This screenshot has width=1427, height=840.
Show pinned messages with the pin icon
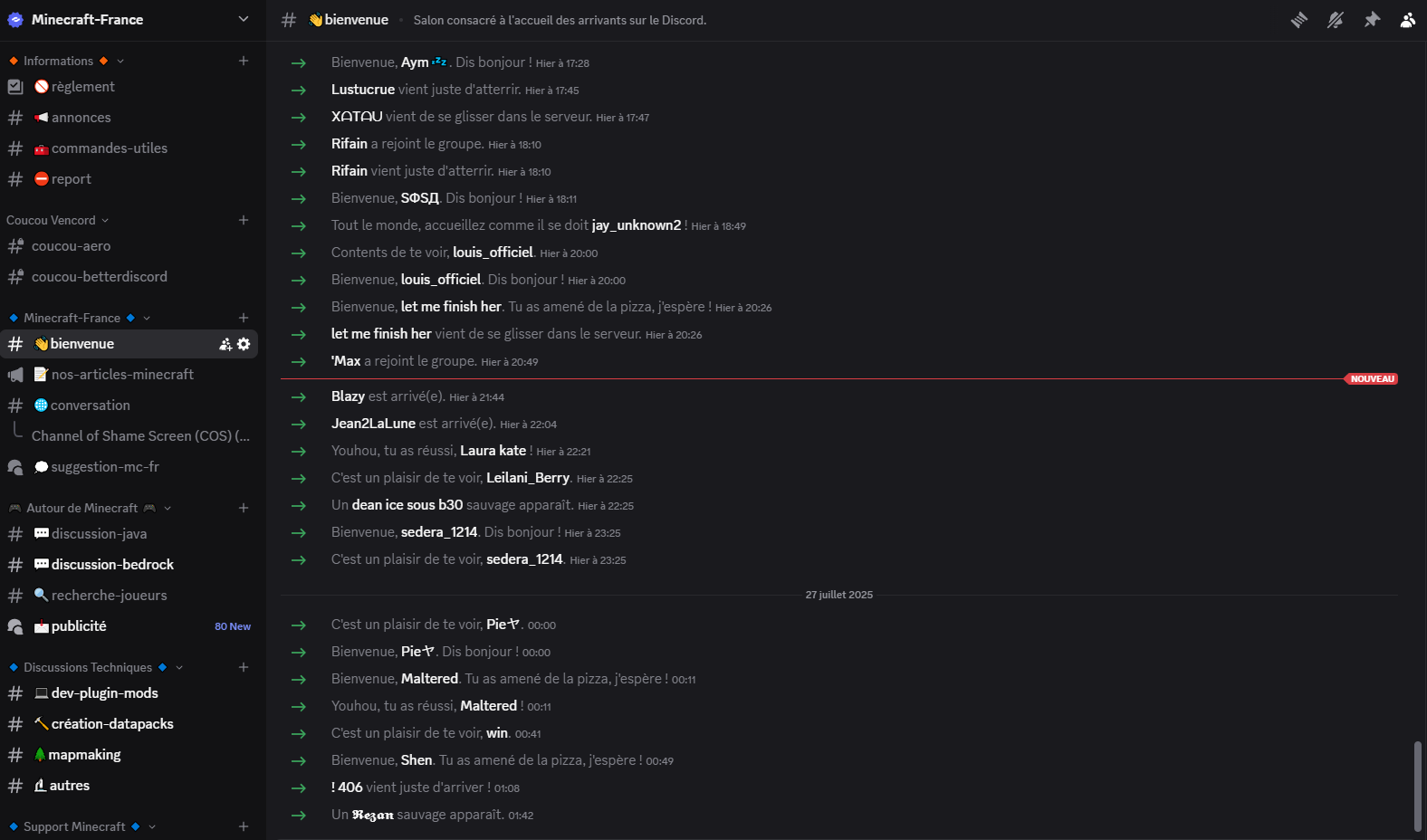1372,20
